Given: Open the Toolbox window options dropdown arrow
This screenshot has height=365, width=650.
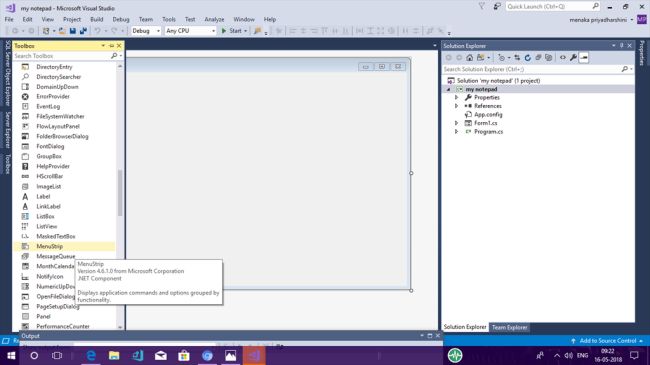Looking at the screenshot, I should pos(103,46).
